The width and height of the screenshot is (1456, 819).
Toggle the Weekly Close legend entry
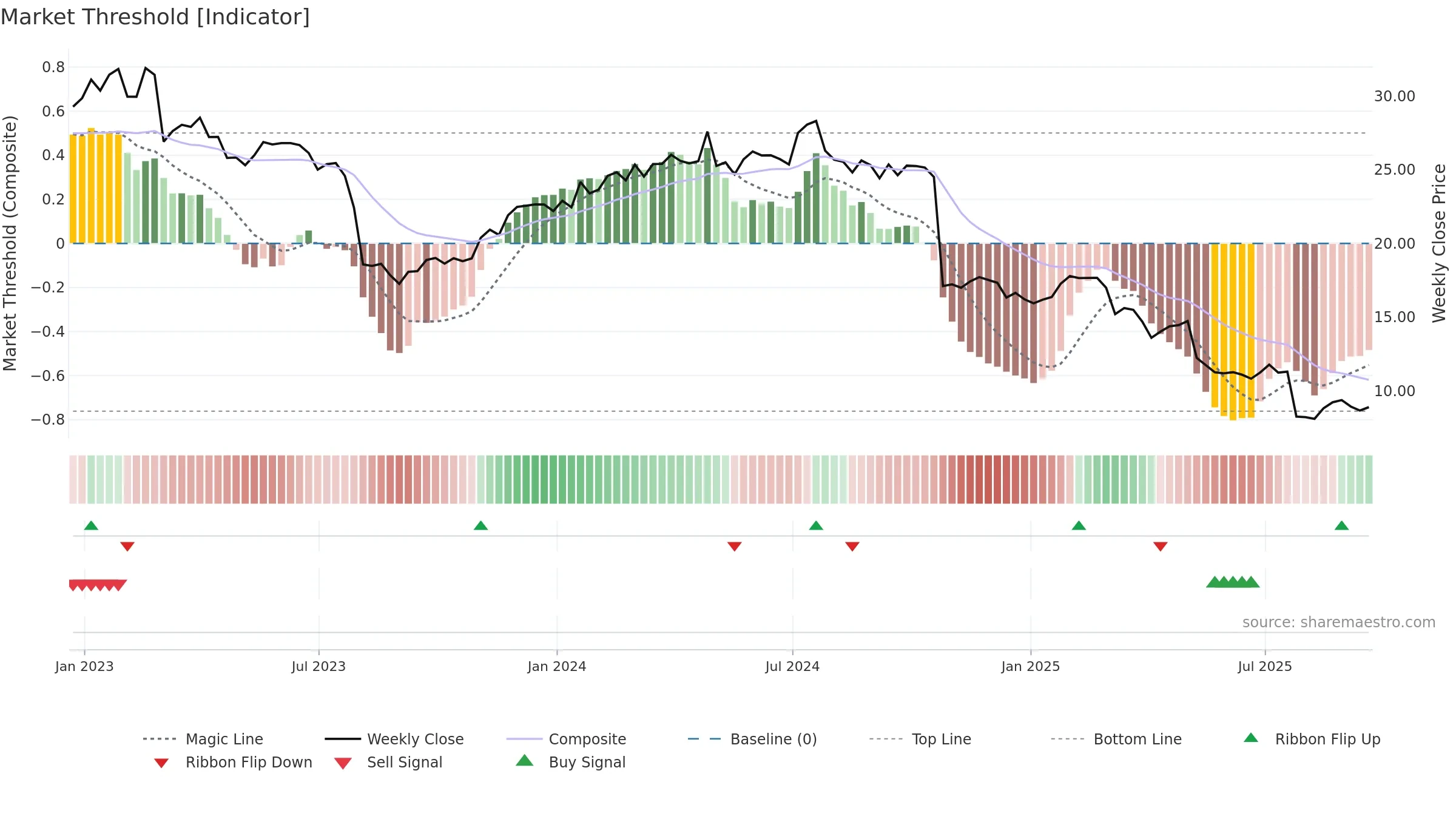pos(394,739)
